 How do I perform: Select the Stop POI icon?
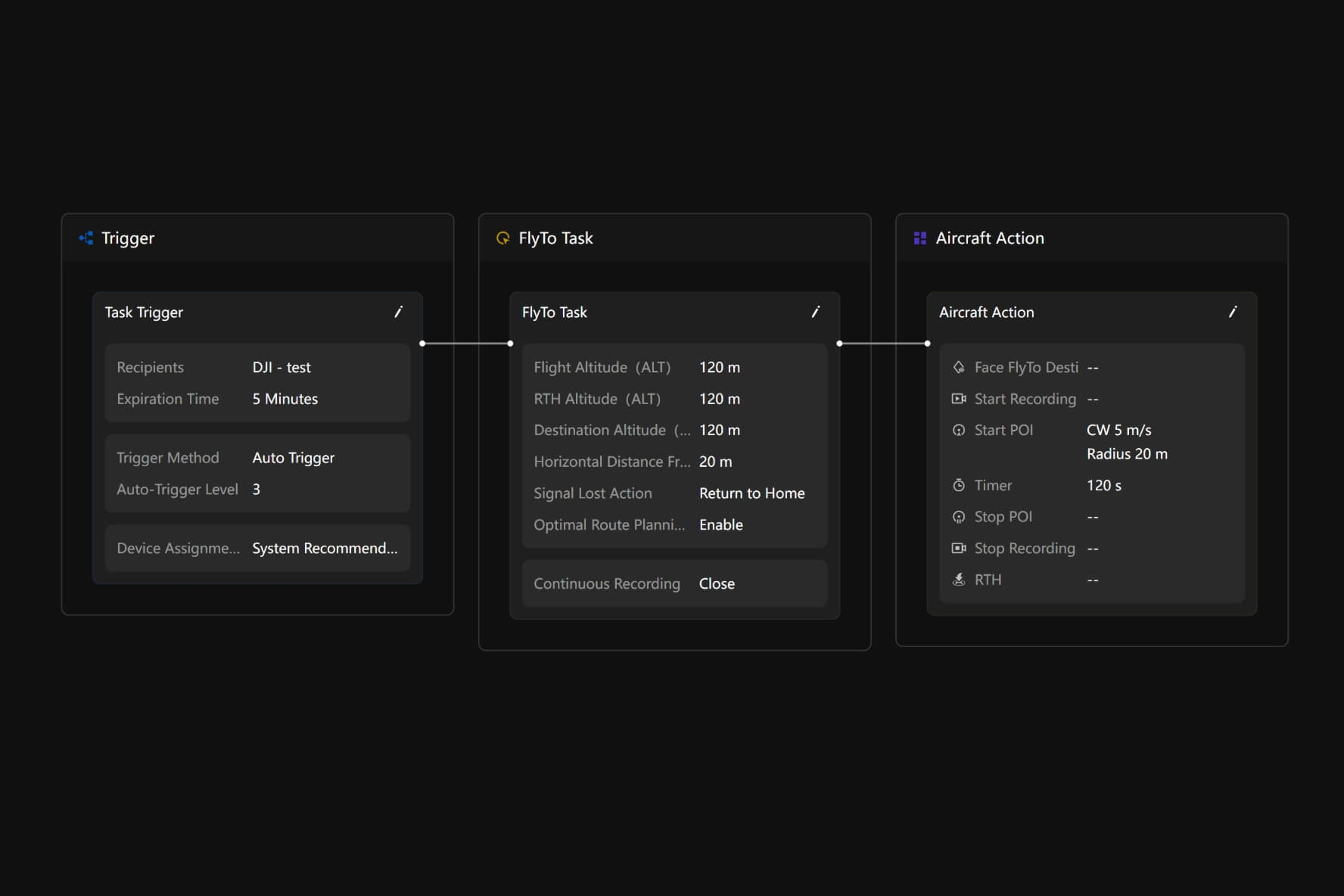959,517
